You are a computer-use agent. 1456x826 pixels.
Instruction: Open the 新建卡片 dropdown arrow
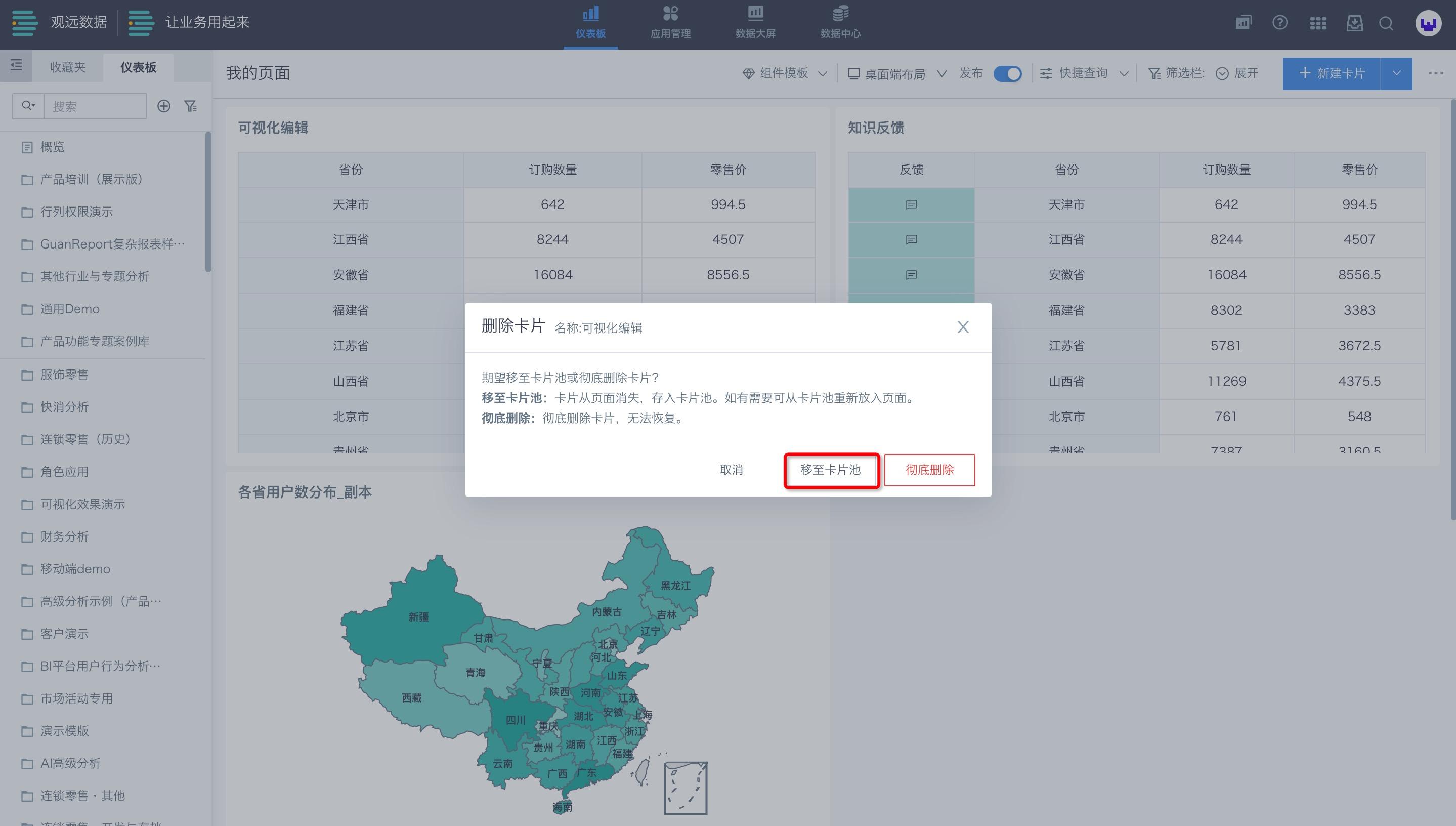point(1396,73)
